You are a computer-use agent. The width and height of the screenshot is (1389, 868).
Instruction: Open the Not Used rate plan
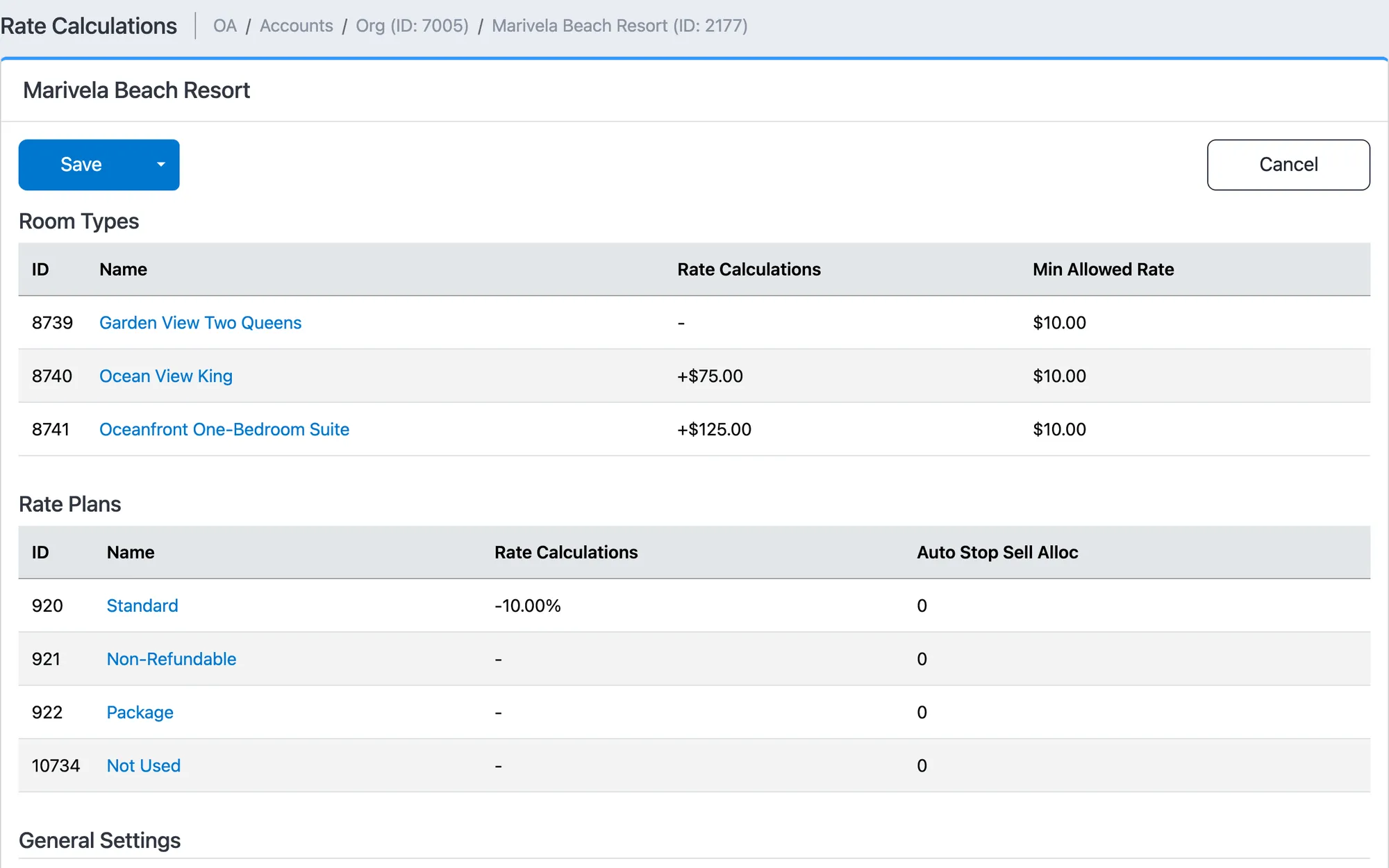point(144,766)
